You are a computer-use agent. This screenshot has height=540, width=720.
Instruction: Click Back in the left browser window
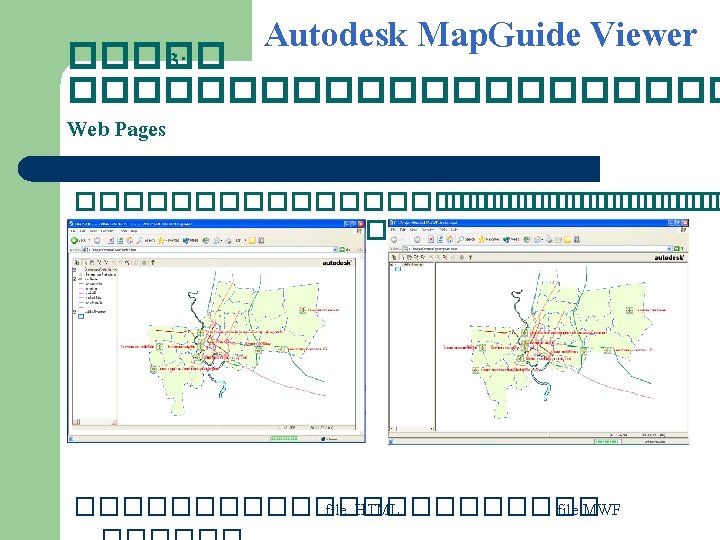point(78,240)
